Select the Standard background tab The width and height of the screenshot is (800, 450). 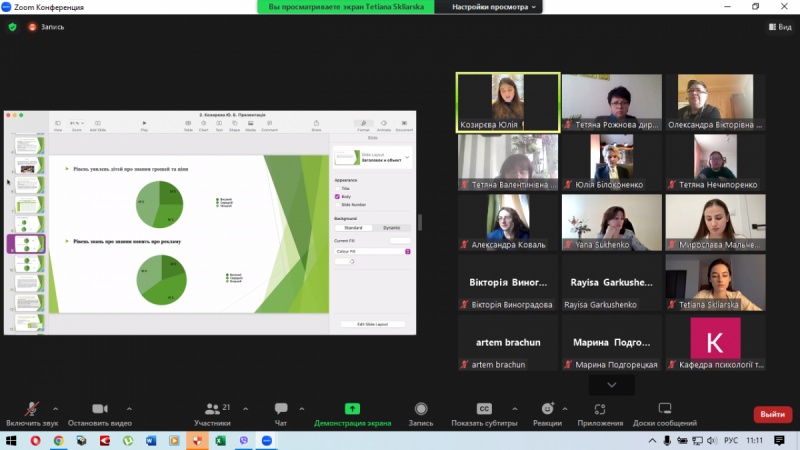[354, 227]
